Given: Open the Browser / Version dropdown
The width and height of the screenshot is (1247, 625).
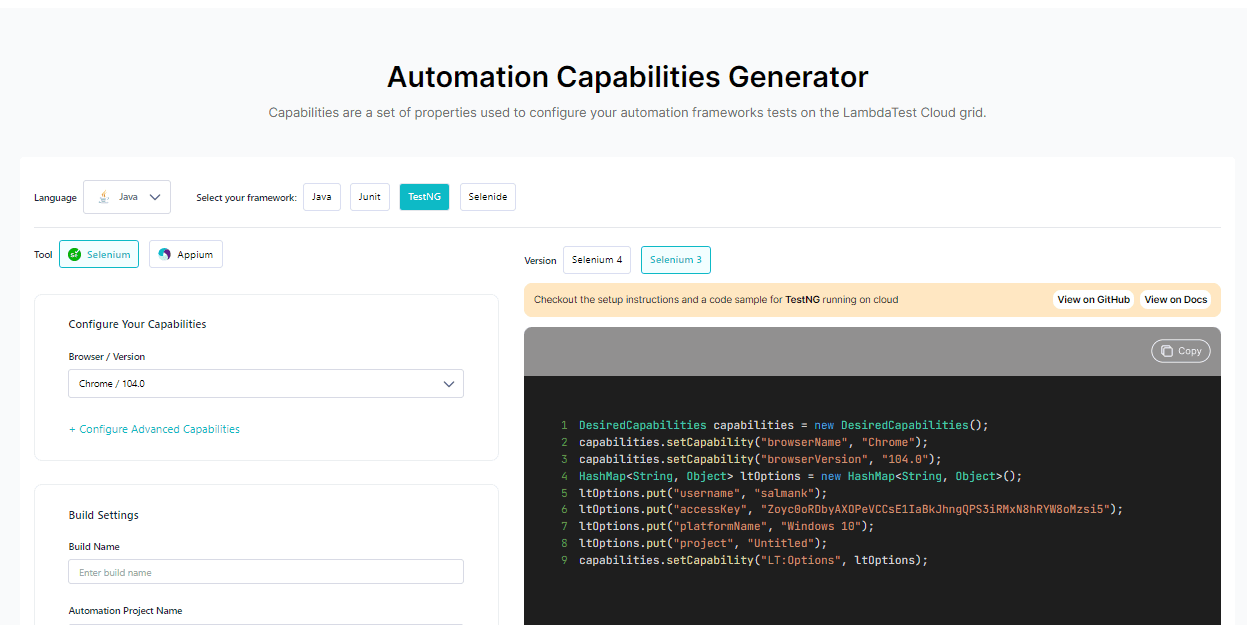Looking at the screenshot, I should point(265,383).
